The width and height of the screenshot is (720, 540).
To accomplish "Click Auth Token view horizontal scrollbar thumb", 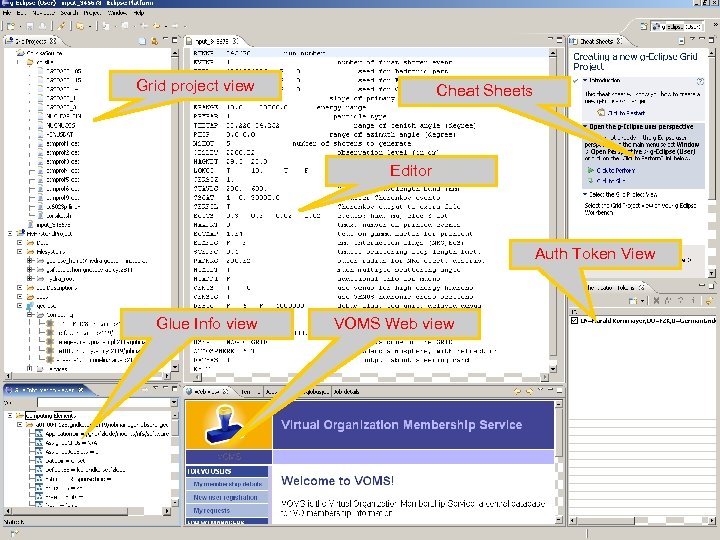I will (606, 521).
